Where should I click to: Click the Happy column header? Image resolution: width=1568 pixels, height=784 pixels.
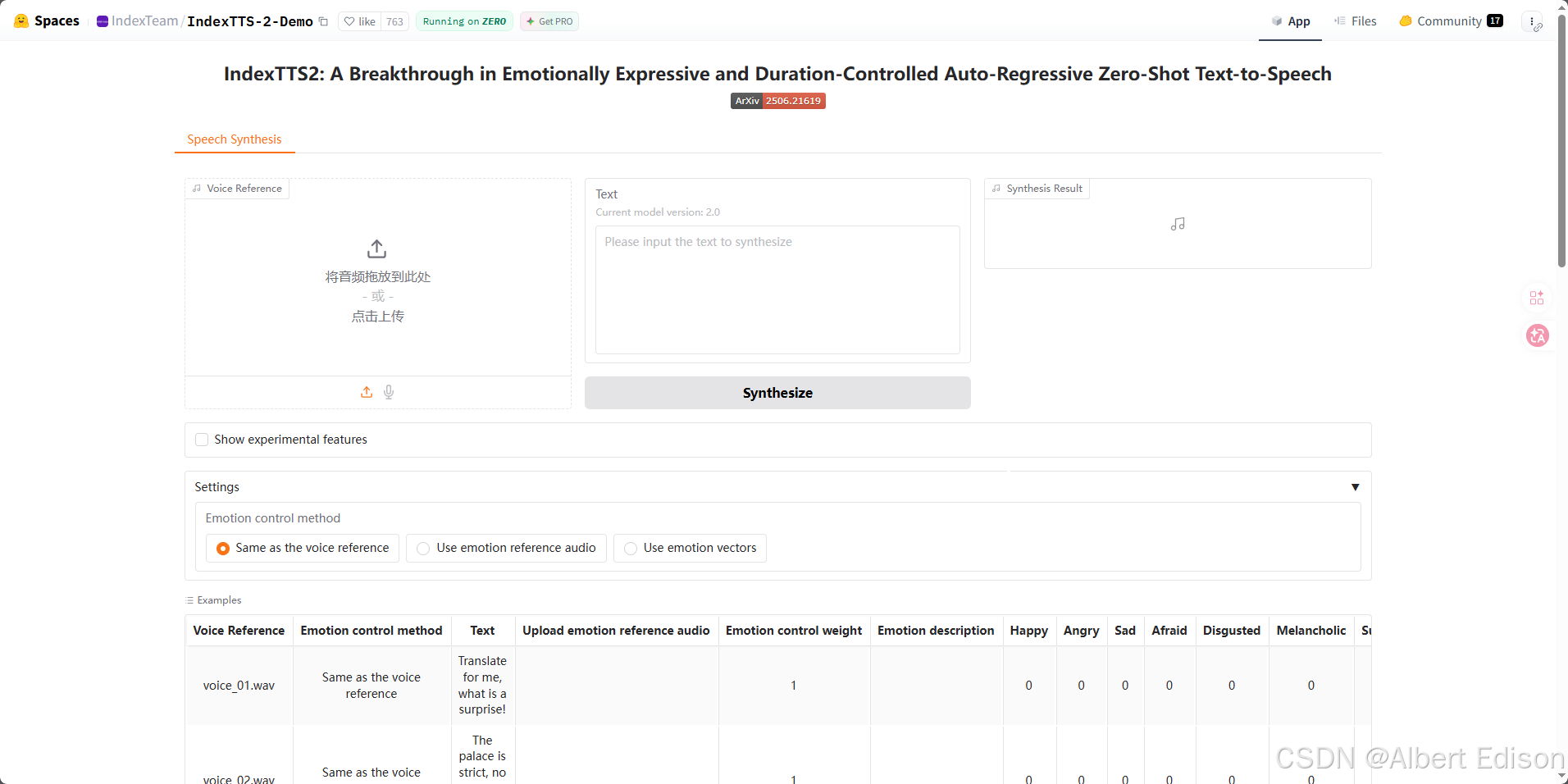[x=1028, y=631]
